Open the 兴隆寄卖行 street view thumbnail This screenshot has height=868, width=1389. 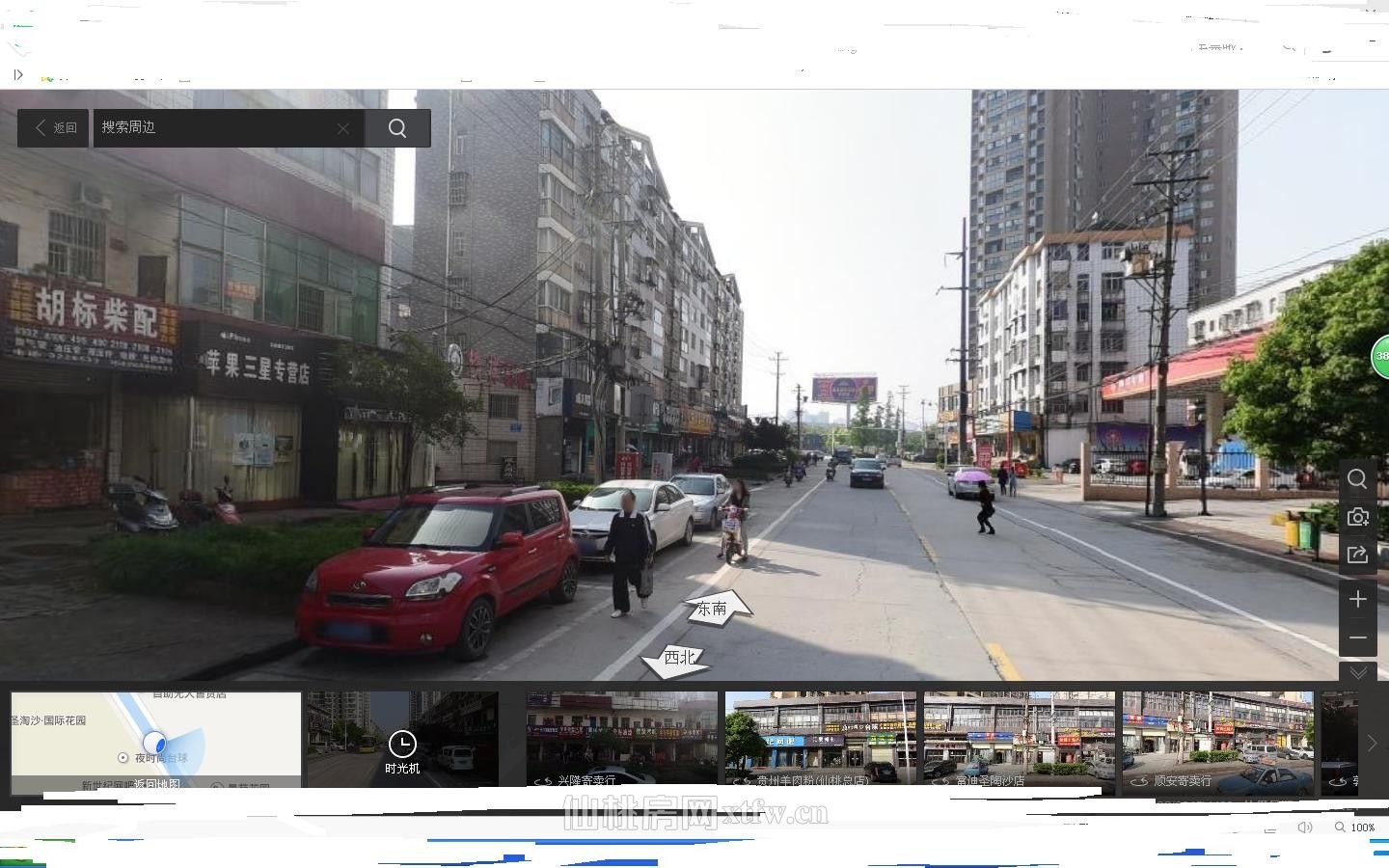(x=621, y=739)
